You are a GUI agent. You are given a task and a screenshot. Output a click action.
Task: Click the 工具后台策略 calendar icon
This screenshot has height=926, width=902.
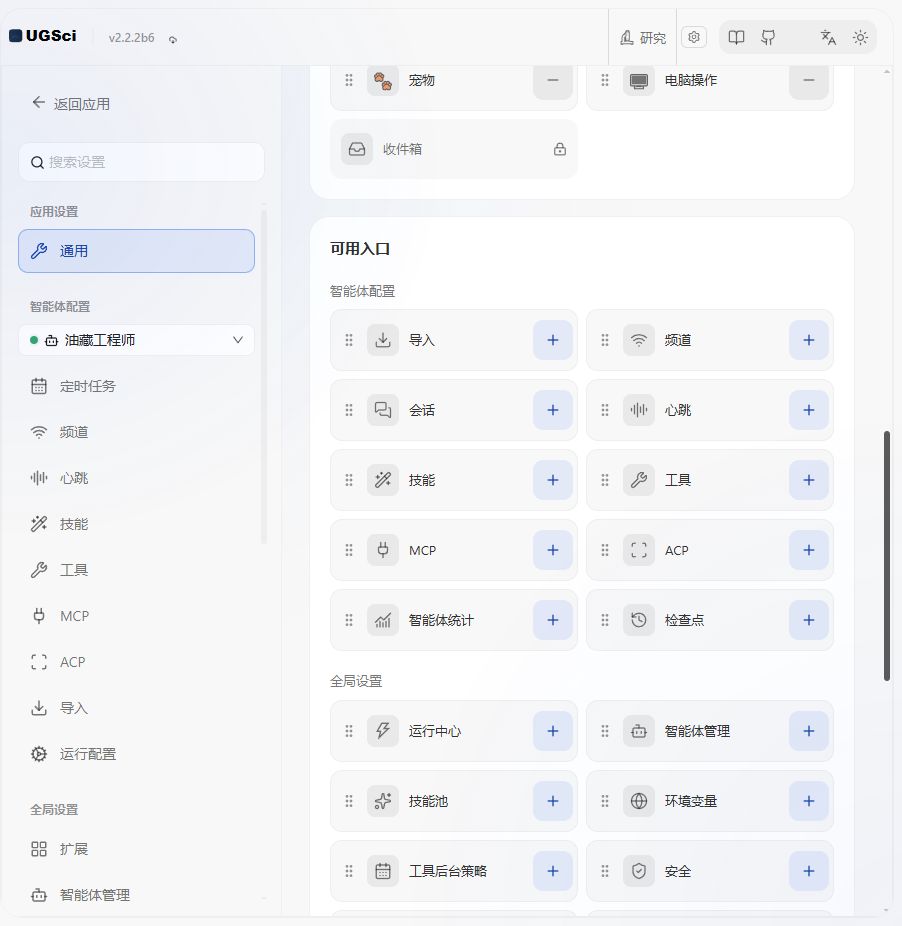pos(383,871)
